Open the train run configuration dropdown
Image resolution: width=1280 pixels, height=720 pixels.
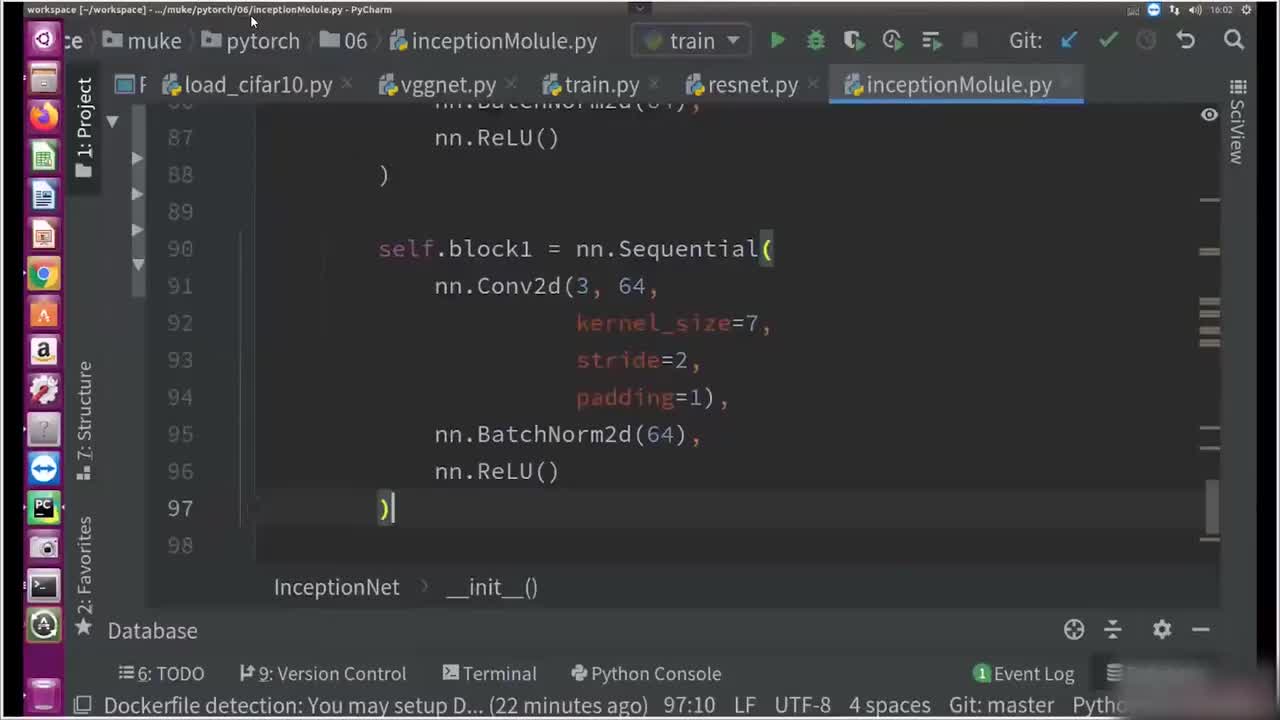pos(692,41)
